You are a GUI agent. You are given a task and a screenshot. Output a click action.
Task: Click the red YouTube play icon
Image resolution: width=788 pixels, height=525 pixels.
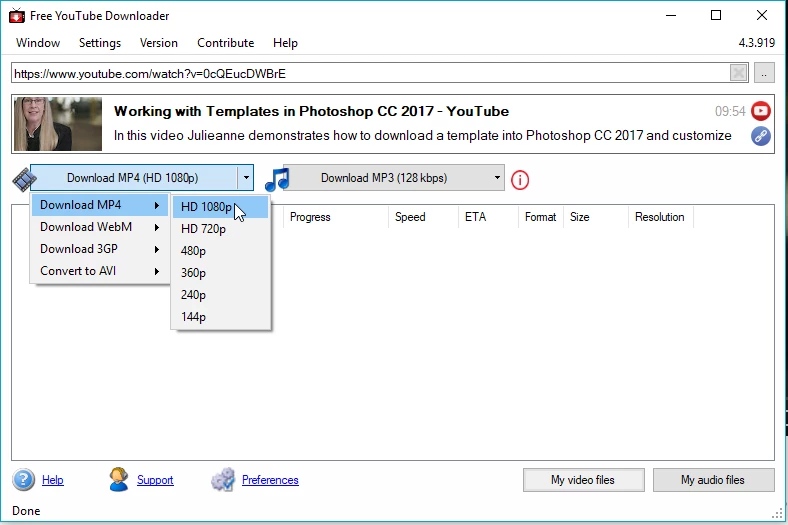pos(761,111)
